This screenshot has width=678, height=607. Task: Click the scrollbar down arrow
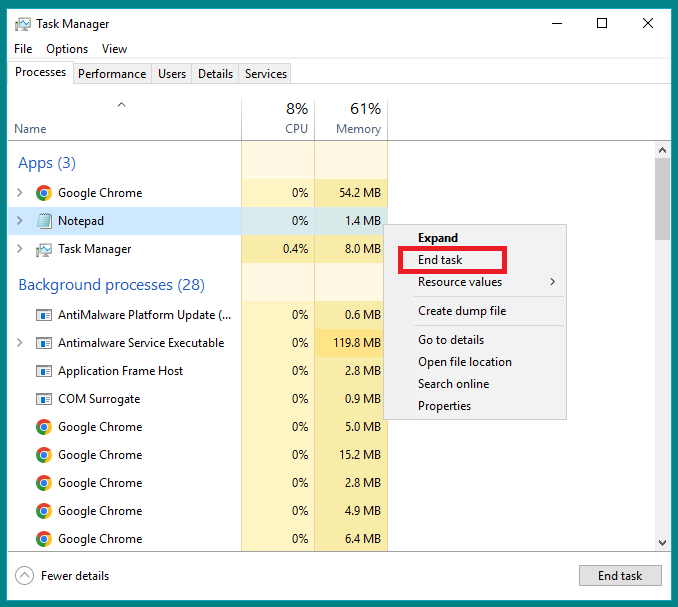(x=662, y=543)
